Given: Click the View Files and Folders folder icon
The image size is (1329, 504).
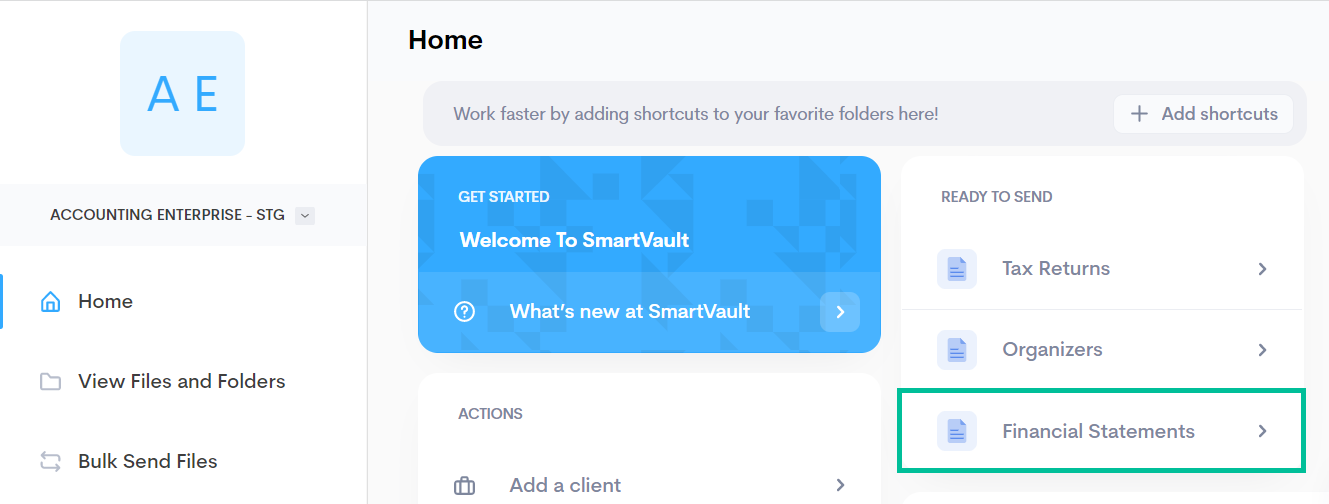Looking at the screenshot, I should point(50,382).
